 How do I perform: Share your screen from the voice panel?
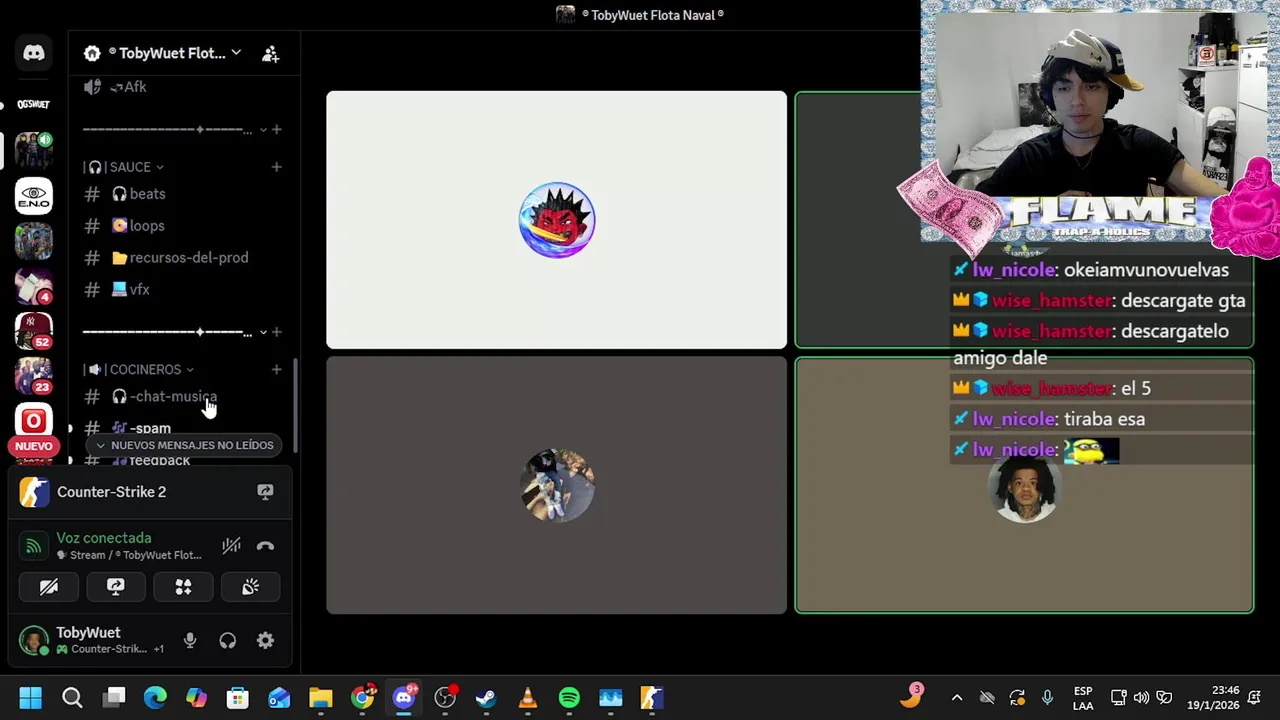[x=116, y=587]
